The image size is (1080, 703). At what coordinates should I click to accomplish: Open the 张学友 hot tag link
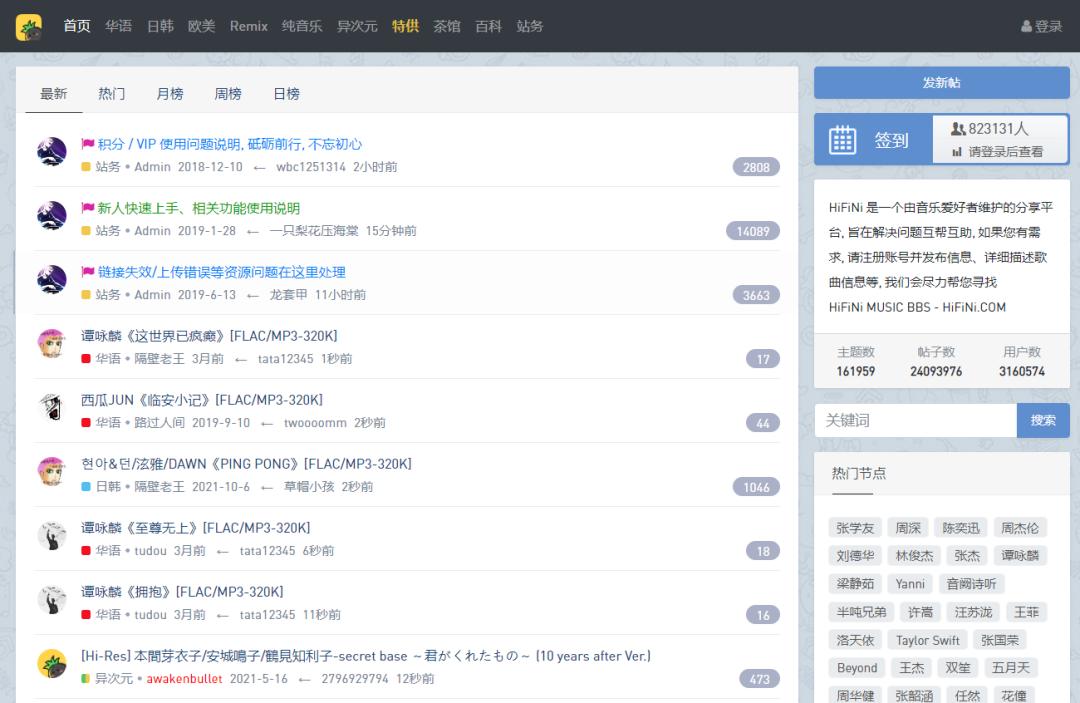[x=856, y=527]
